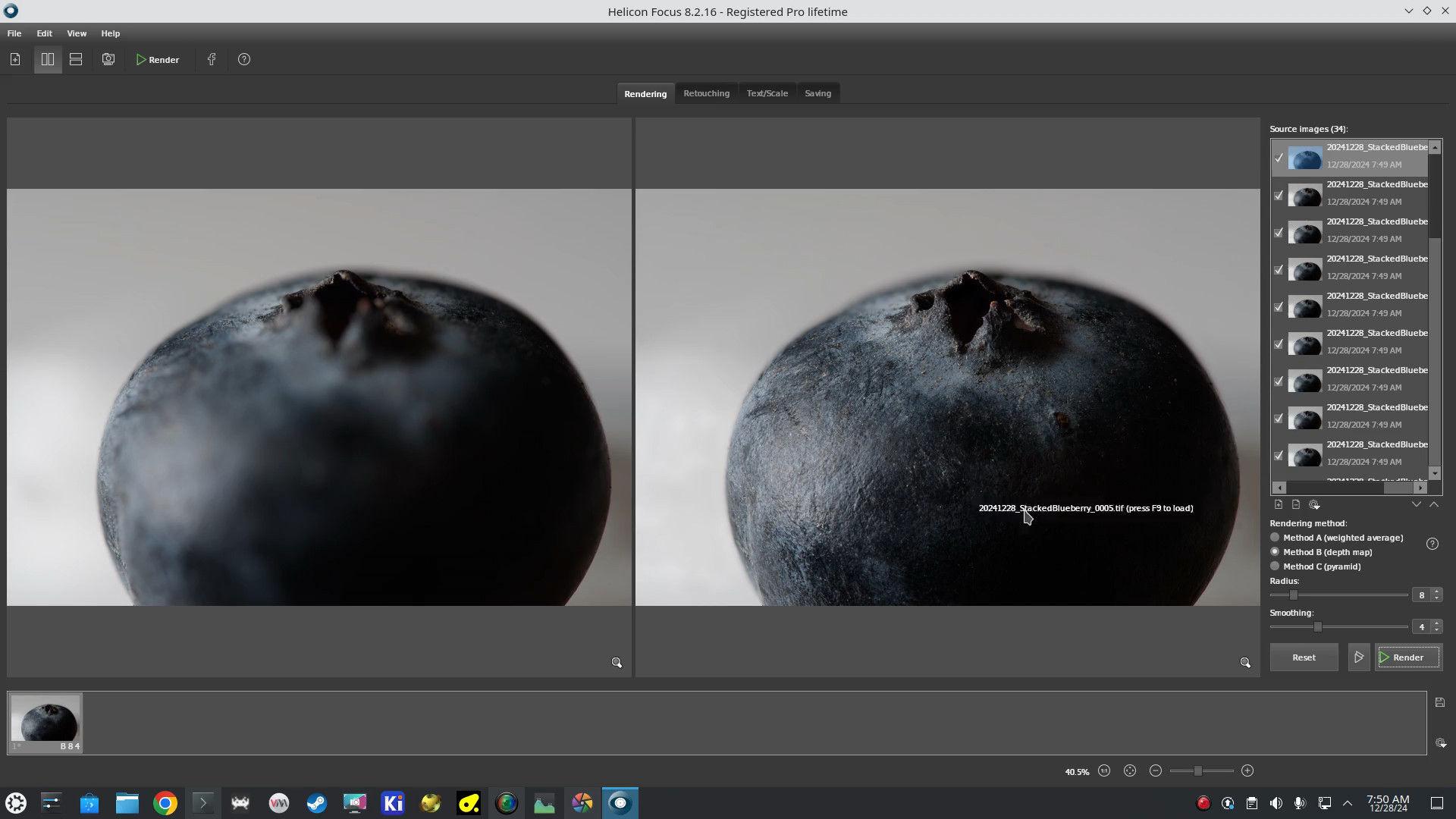This screenshot has height=819, width=1456.
Task: Move selected source image down with chevron
Action: click(x=1416, y=504)
